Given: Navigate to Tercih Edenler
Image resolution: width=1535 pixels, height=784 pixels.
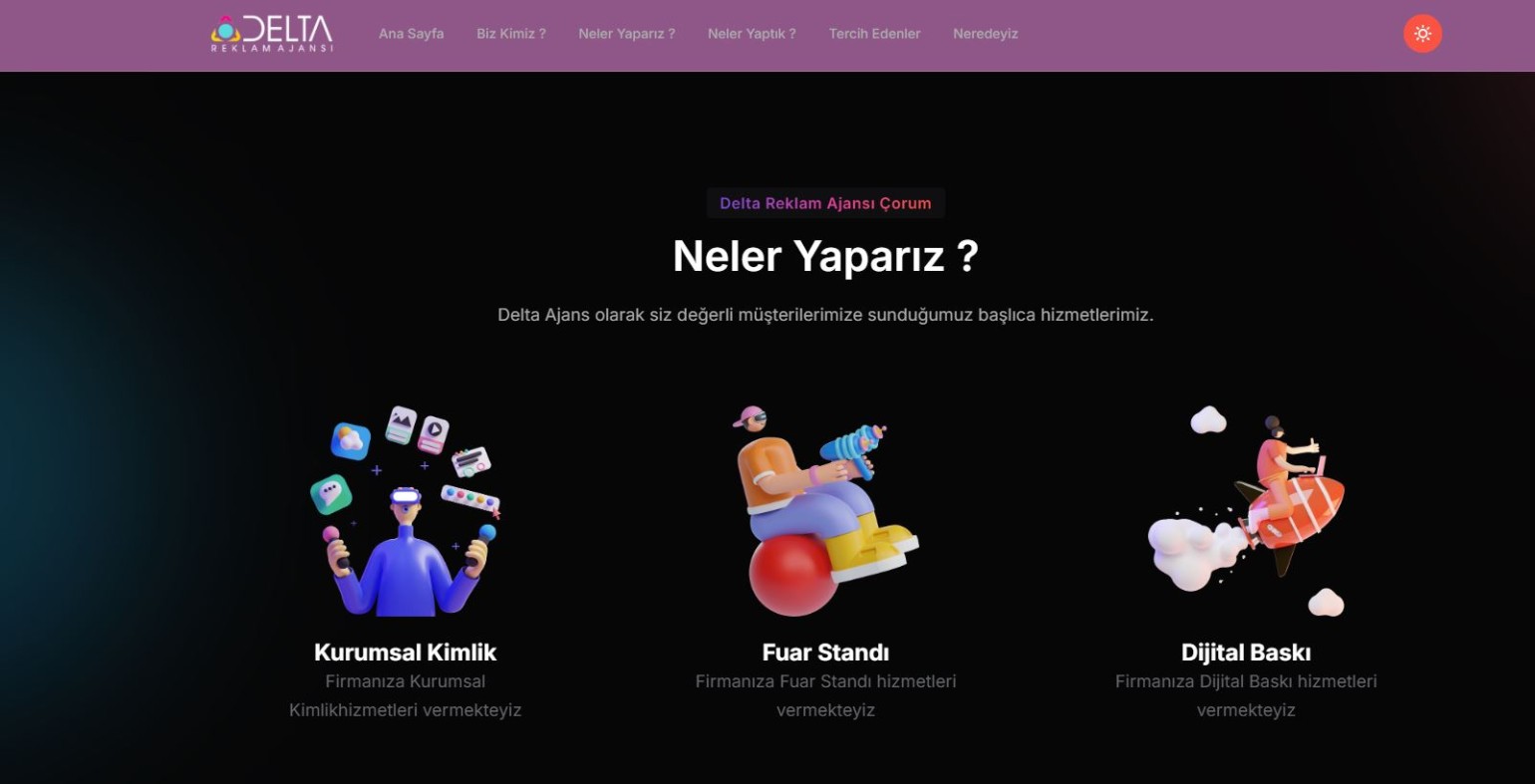Looking at the screenshot, I should [x=874, y=34].
